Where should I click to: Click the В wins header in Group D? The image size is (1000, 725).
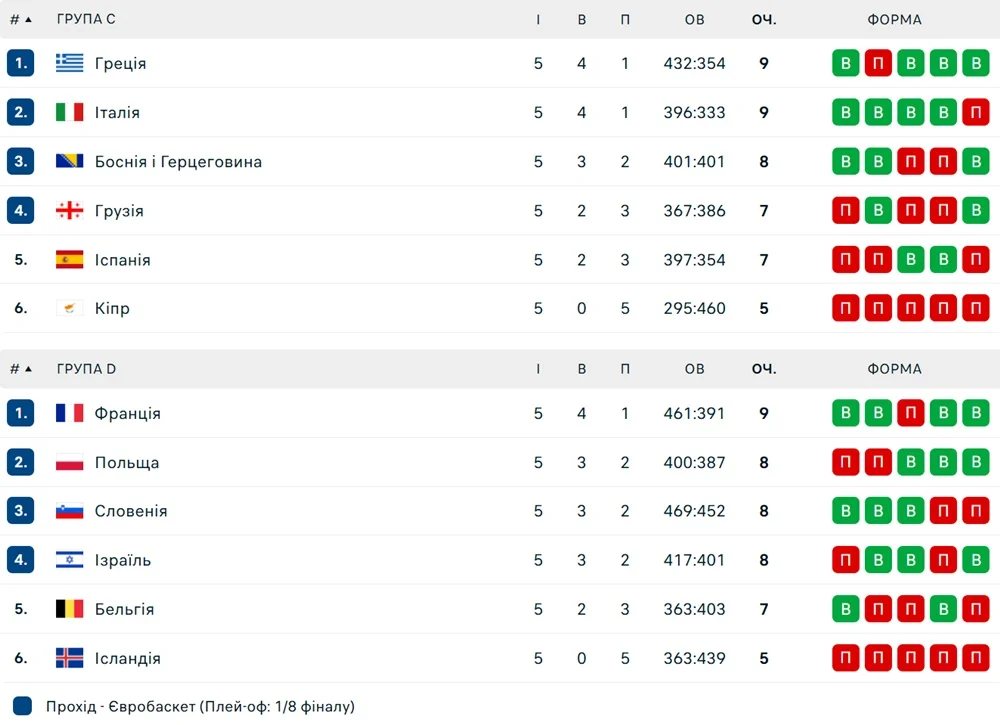coord(582,369)
